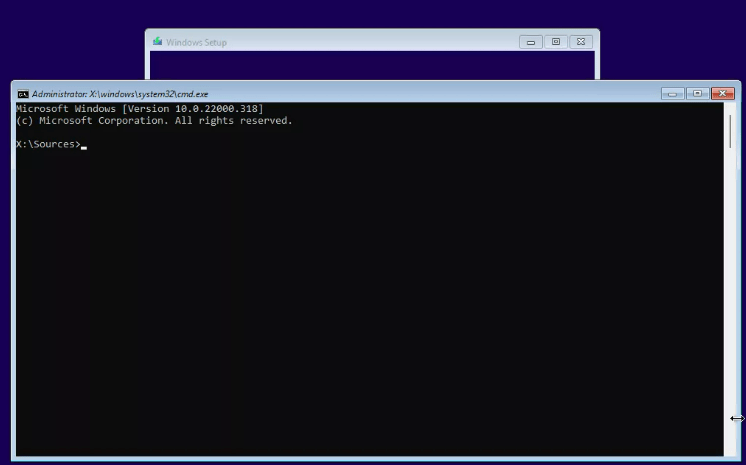Click the cmd window vertical scrollbar thumb

[x=730, y=131]
